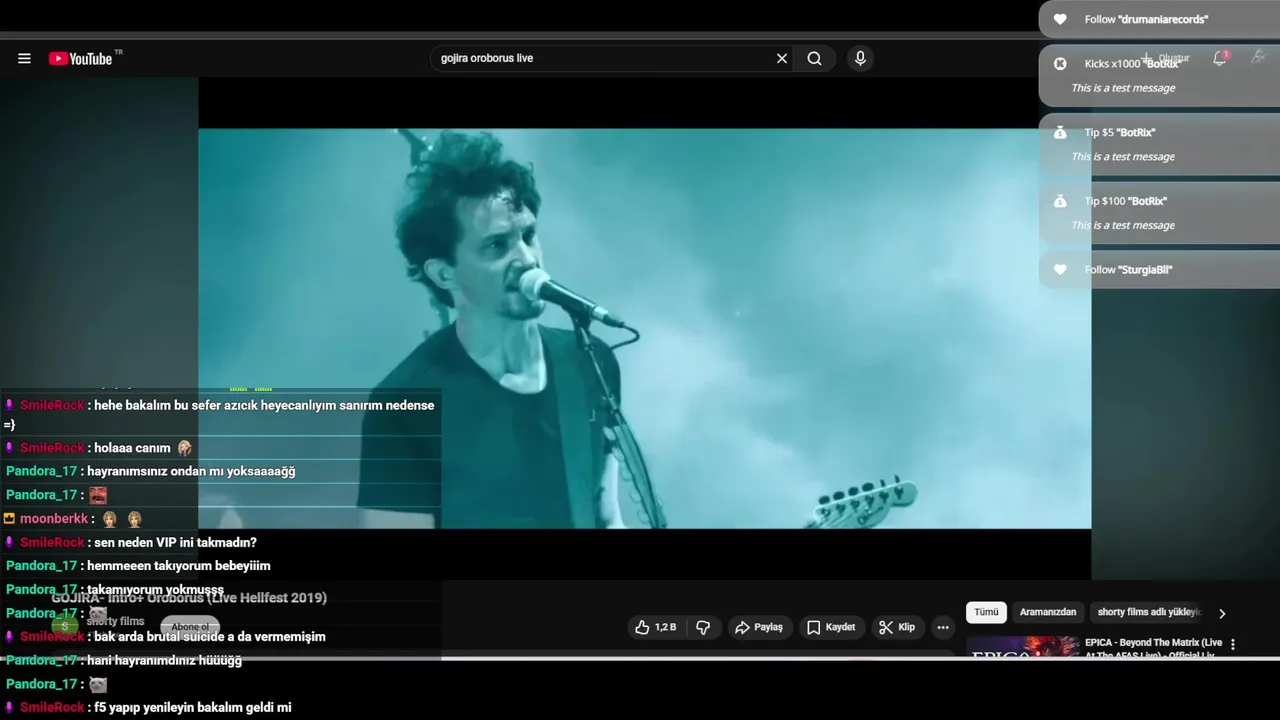
Task: Click the mic badge next to 'sen neden VIP'
Action: tap(9, 543)
